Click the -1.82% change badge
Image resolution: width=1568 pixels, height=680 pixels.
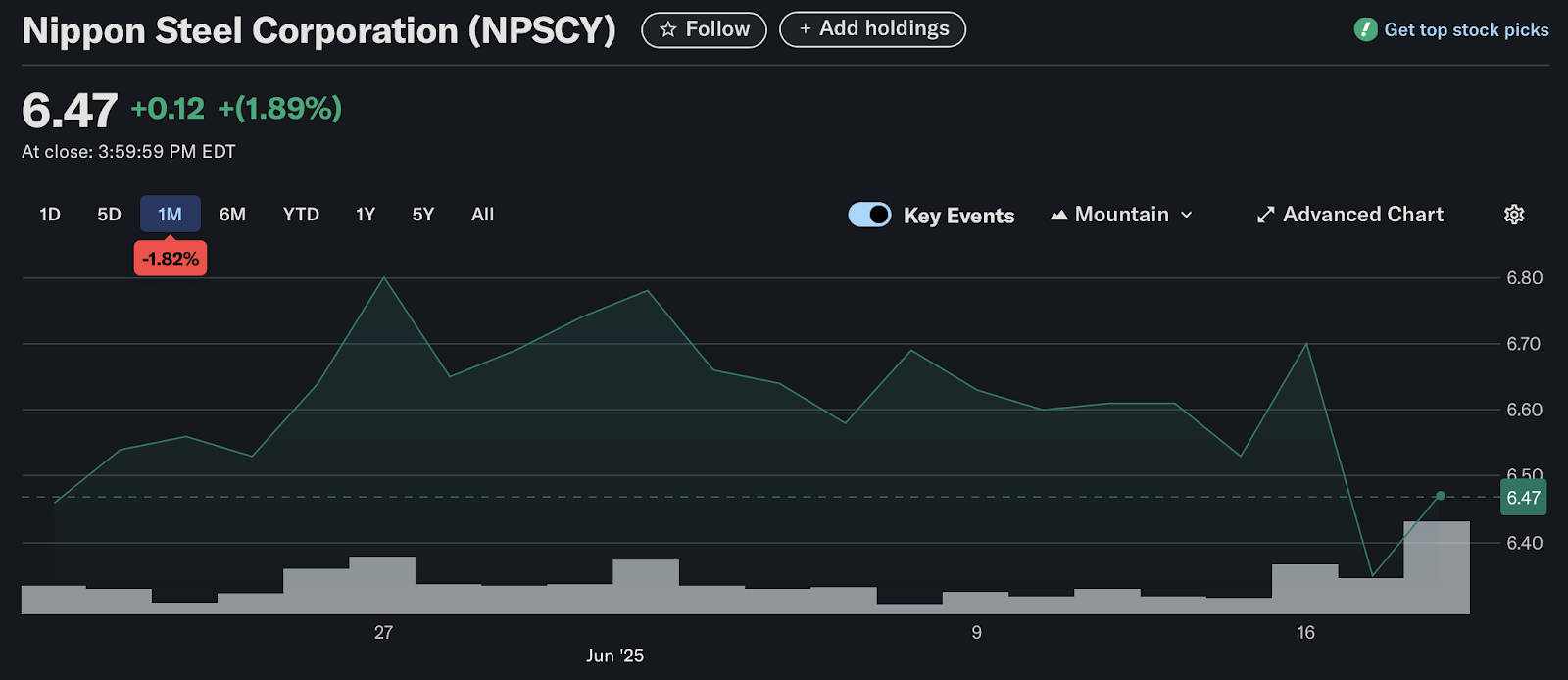pyautogui.click(x=171, y=259)
